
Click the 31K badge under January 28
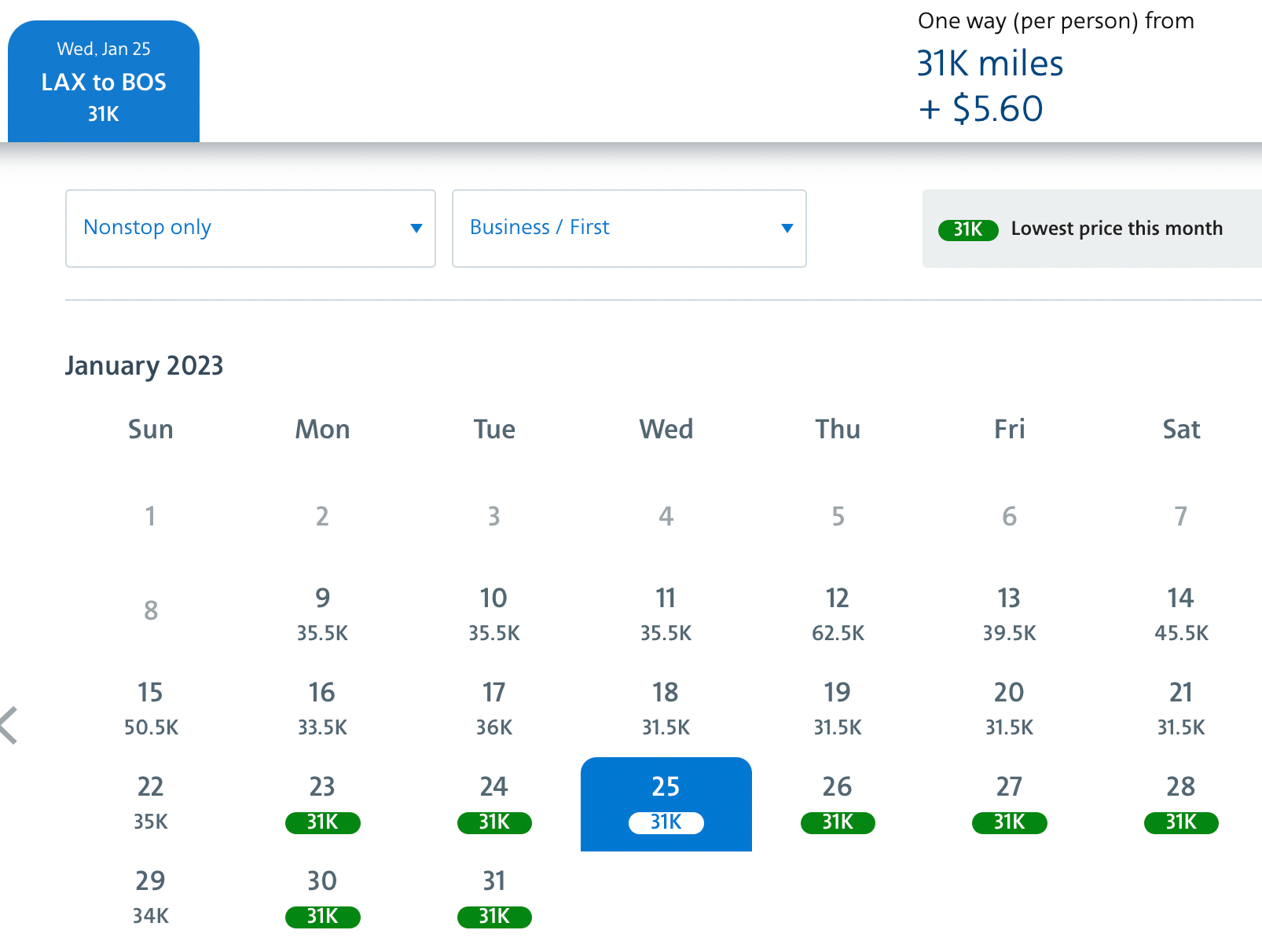(x=1181, y=822)
